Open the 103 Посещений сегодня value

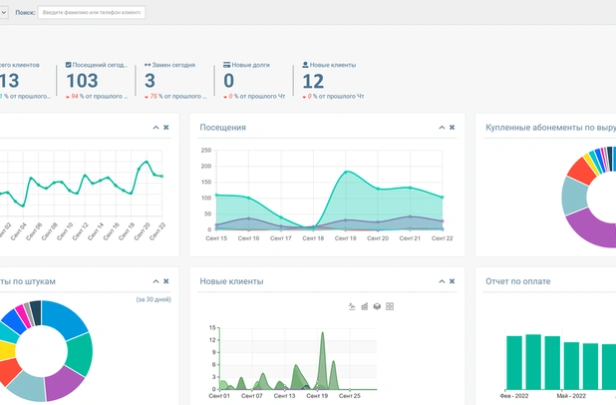click(81, 81)
